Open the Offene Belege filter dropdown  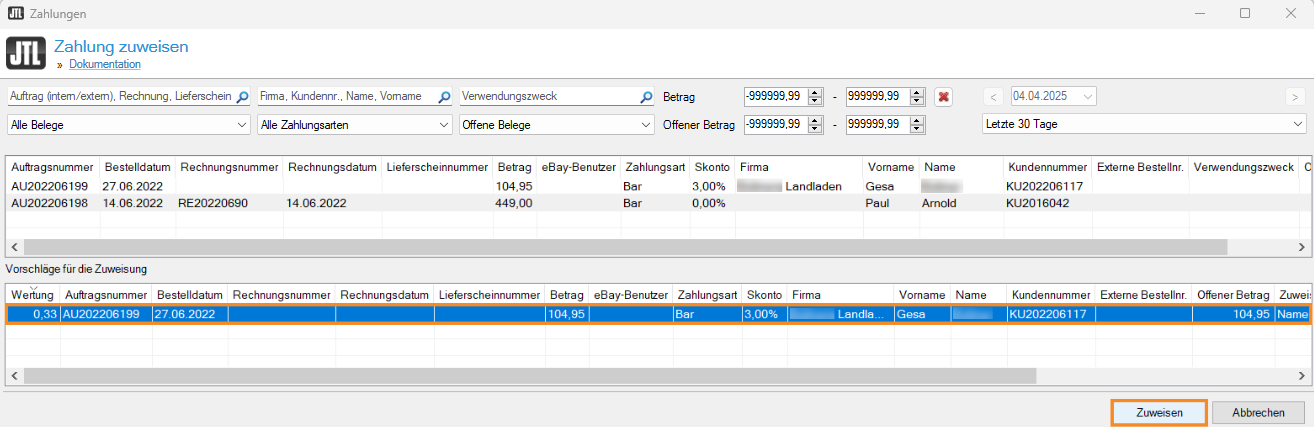[x=556, y=125]
